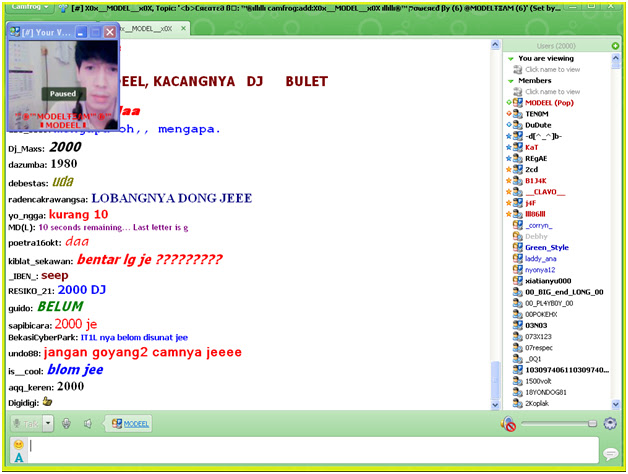628x474 pixels.
Task: Click sender name BekasiCyberPark in chat
Action: pyautogui.click(x=42, y=337)
